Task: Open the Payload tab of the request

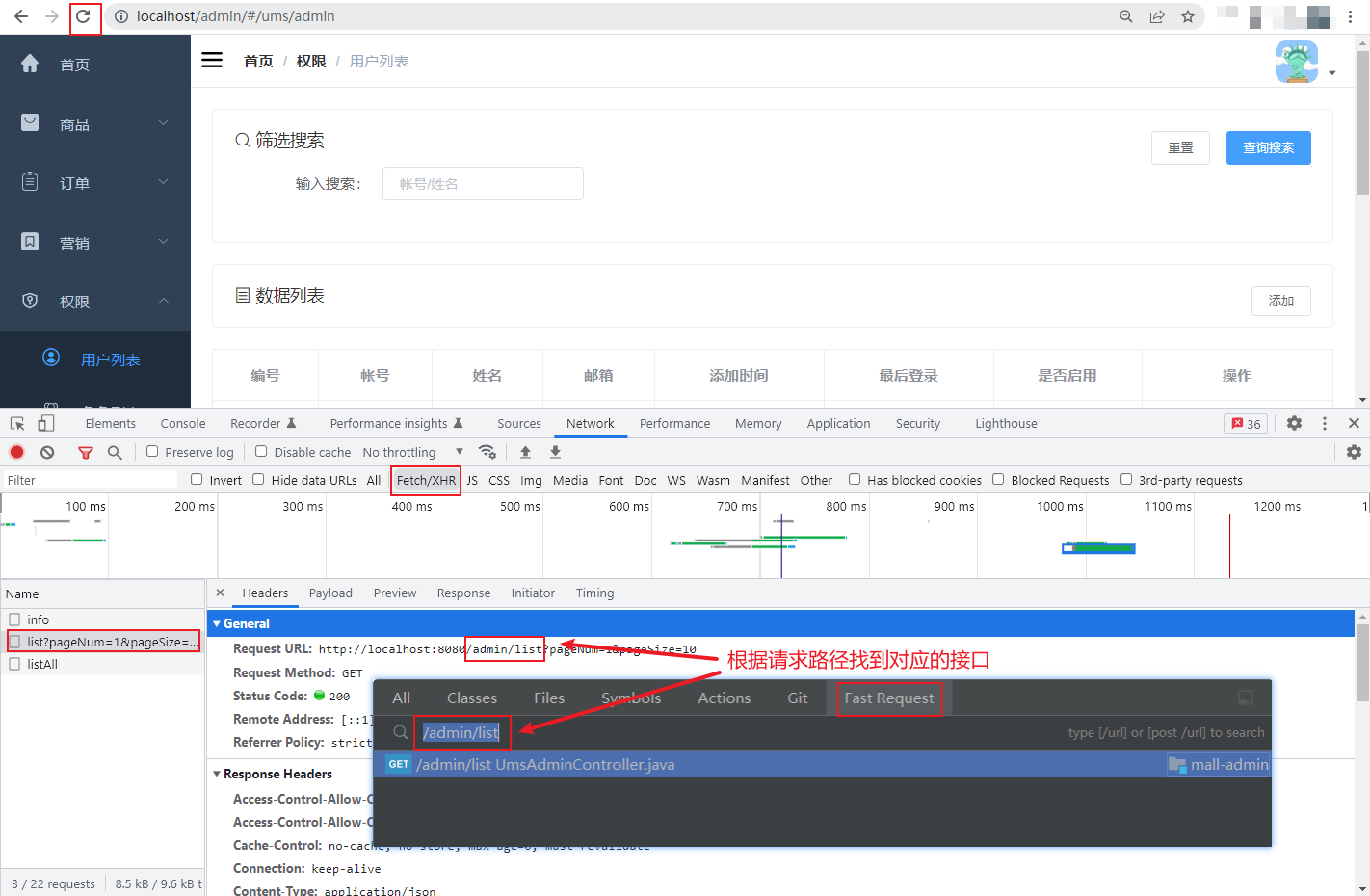Action: [330, 593]
